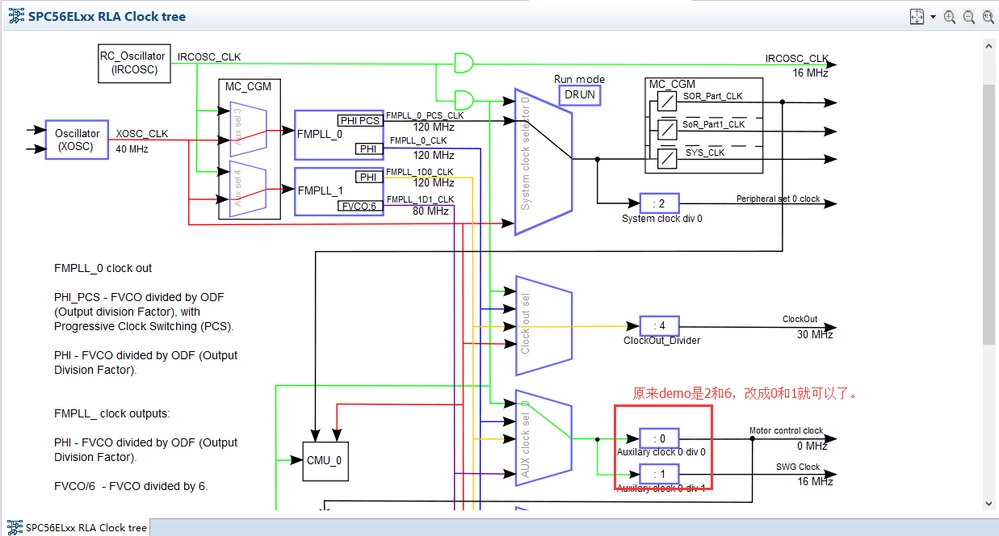Click the SYS_CLK divider box
The height and width of the screenshot is (536, 999).
tap(667, 157)
